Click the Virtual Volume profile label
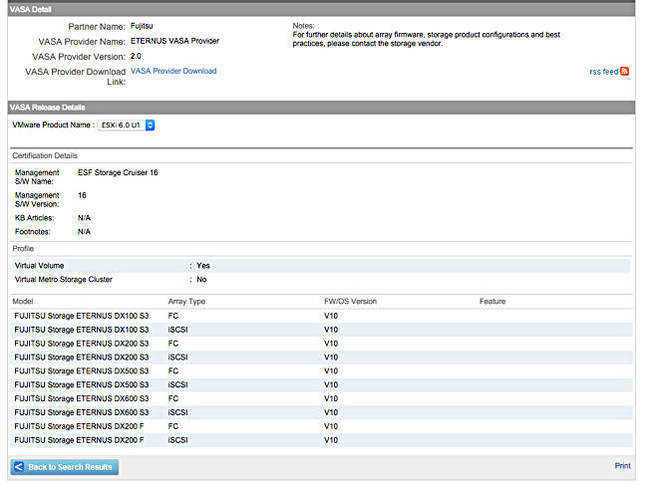The height and width of the screenshot is (485, 648). (39, 266)
